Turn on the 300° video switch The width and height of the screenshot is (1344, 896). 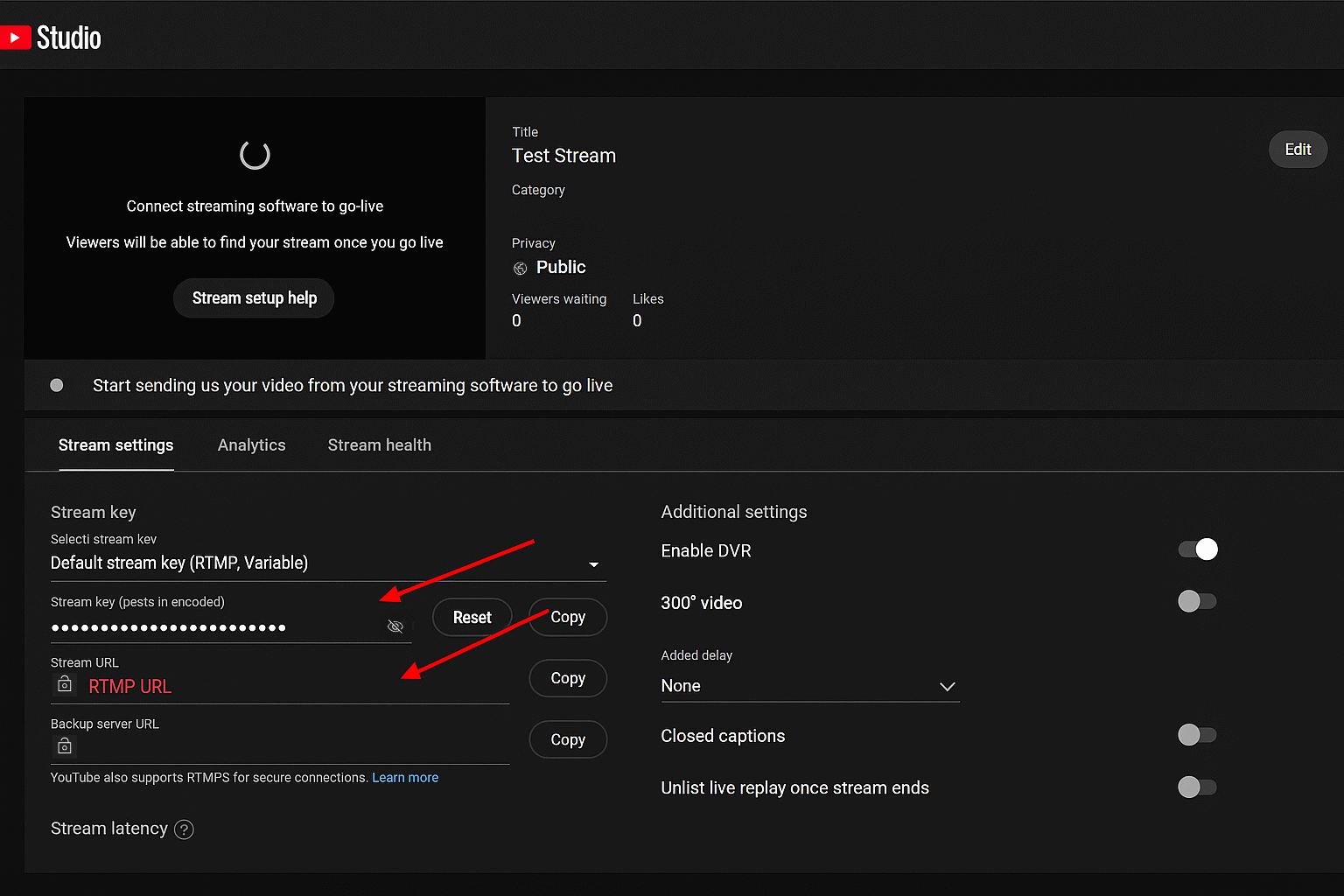click(x=1197, y=601)
